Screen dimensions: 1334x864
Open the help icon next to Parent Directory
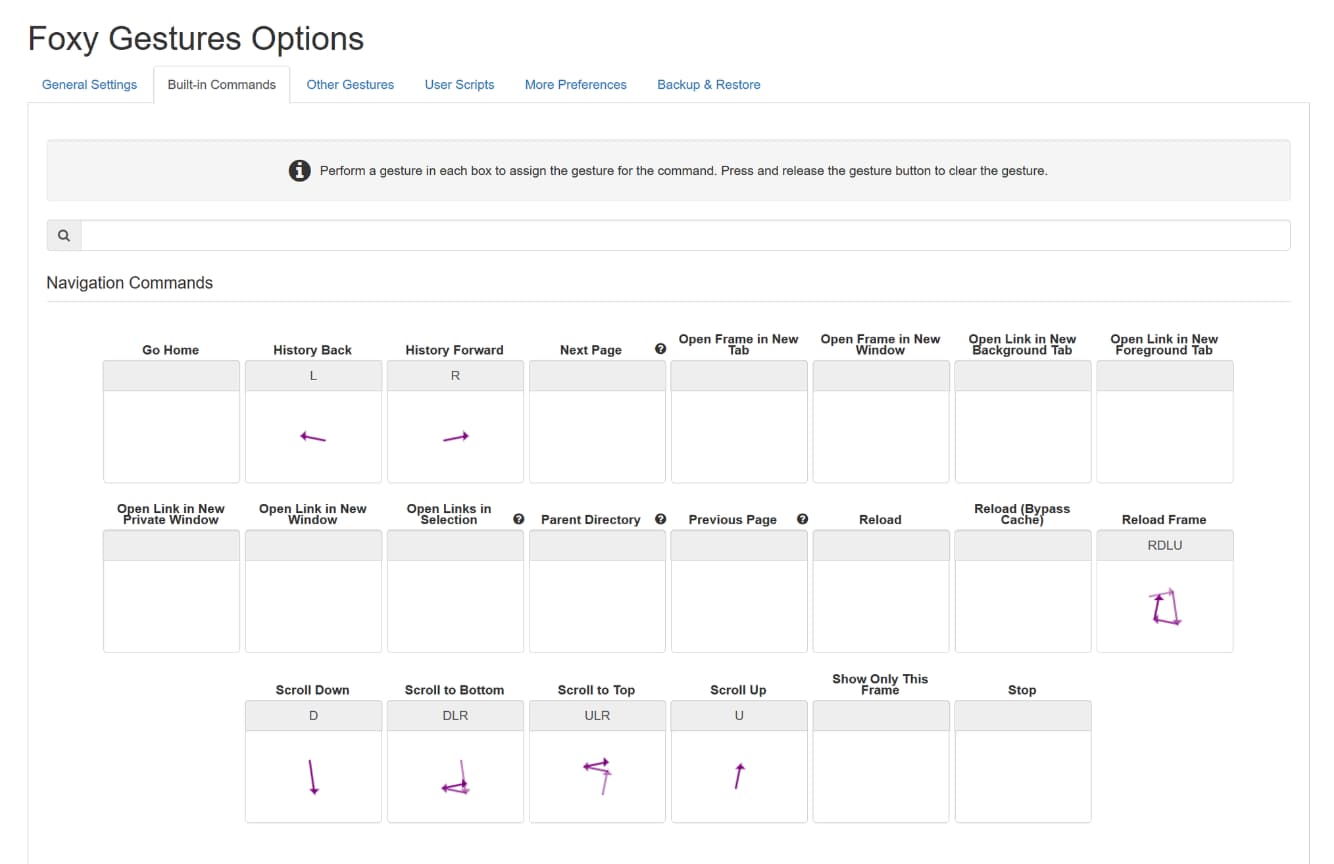tap(660, 519)
